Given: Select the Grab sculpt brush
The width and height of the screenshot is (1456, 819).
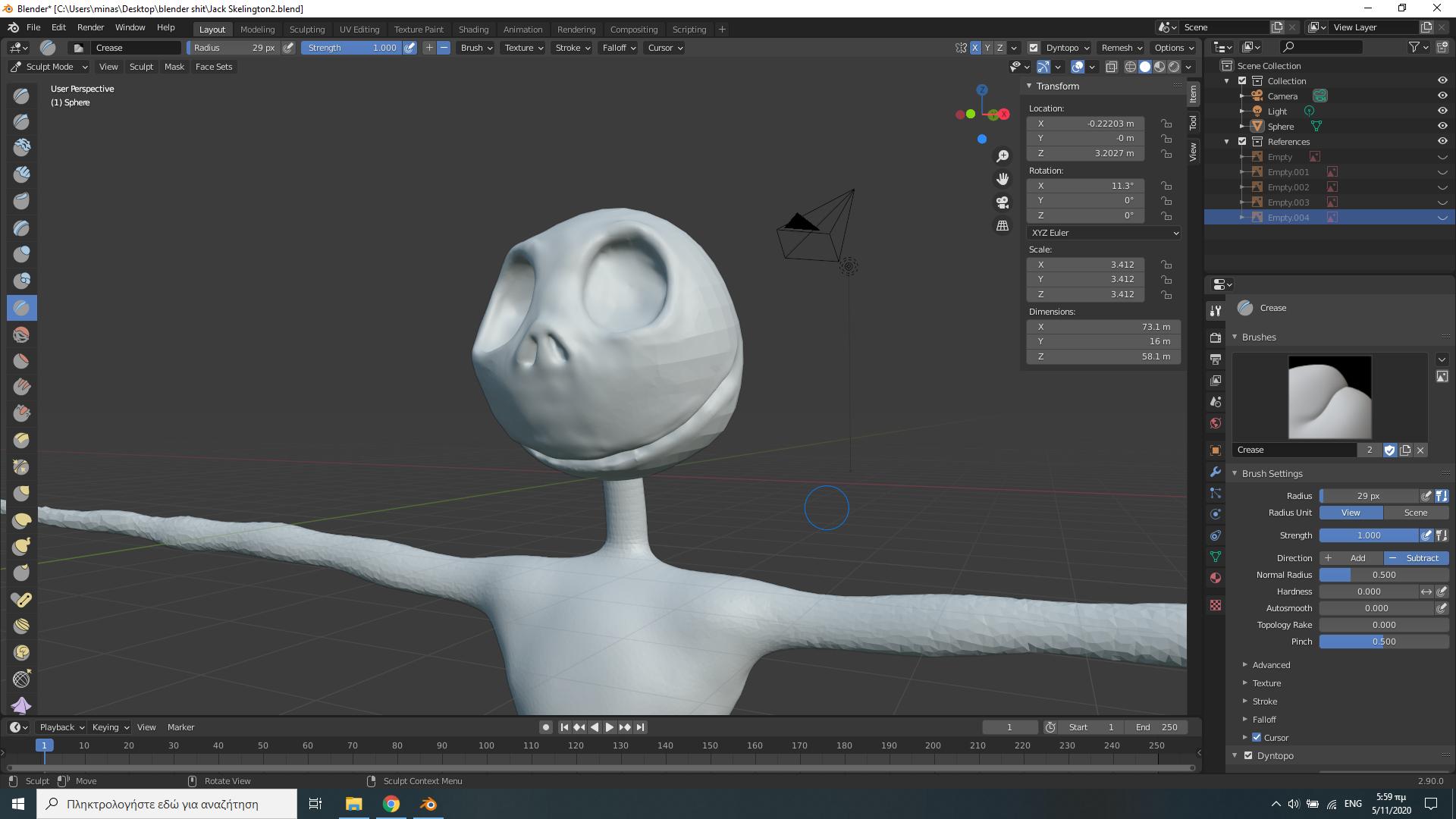Looking at the screenshot, I should coord(21,494).
